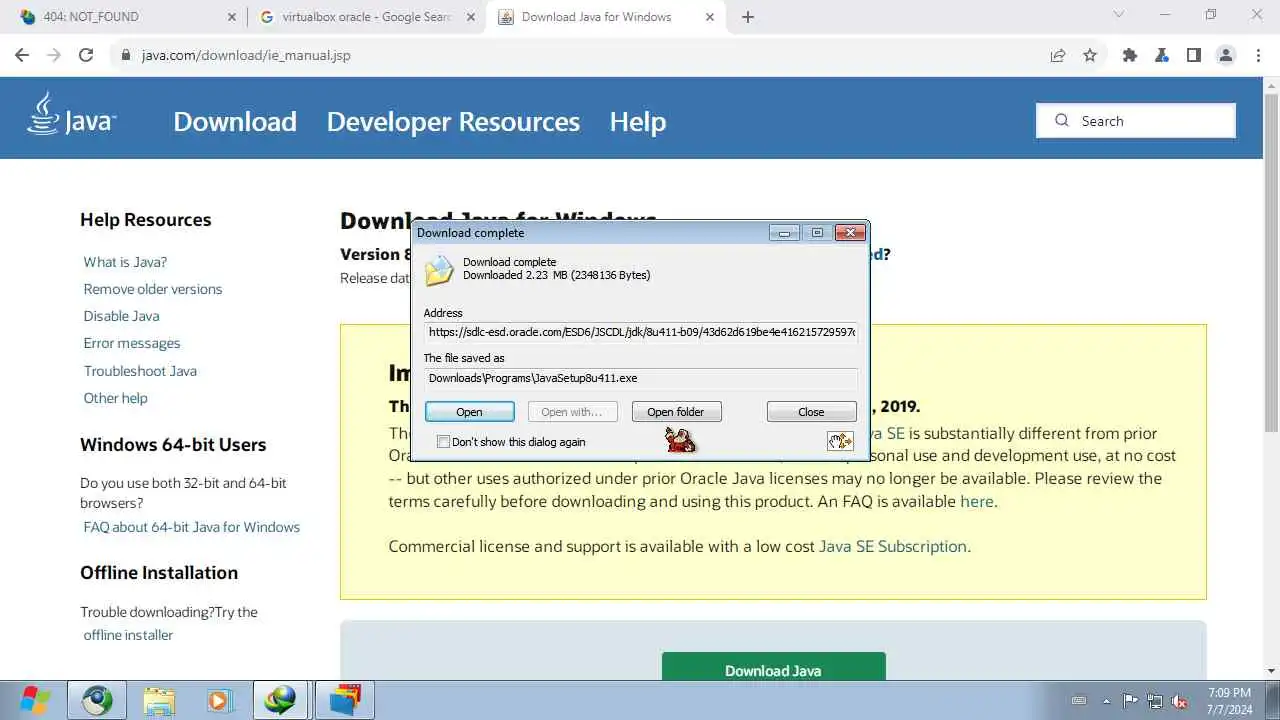The height and width of the screenshot is (720, 1280).
Task: Click the browser Back arrow
Action: click(22, 55)
